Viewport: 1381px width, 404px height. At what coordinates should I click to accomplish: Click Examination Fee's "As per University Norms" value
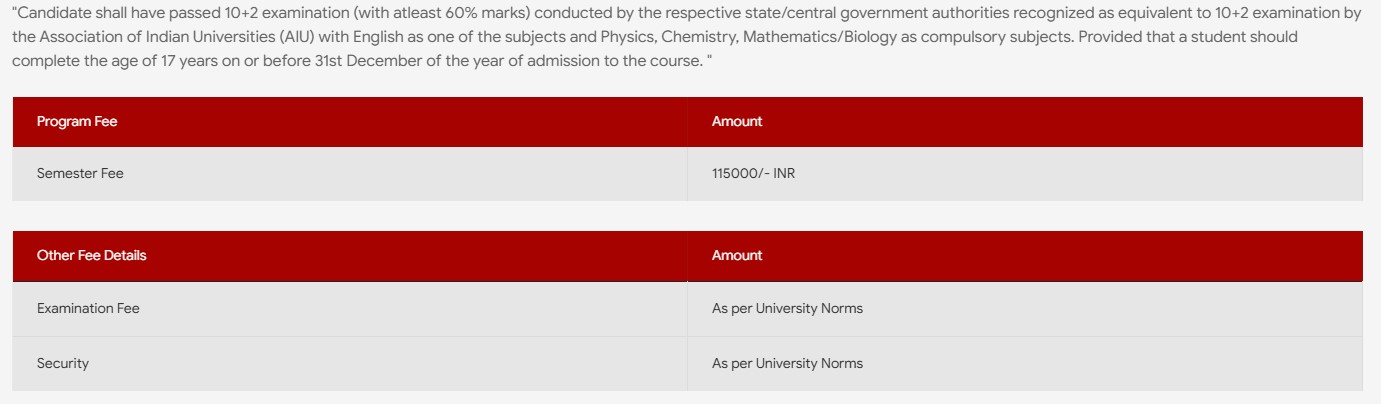click(x=787, y=309)
